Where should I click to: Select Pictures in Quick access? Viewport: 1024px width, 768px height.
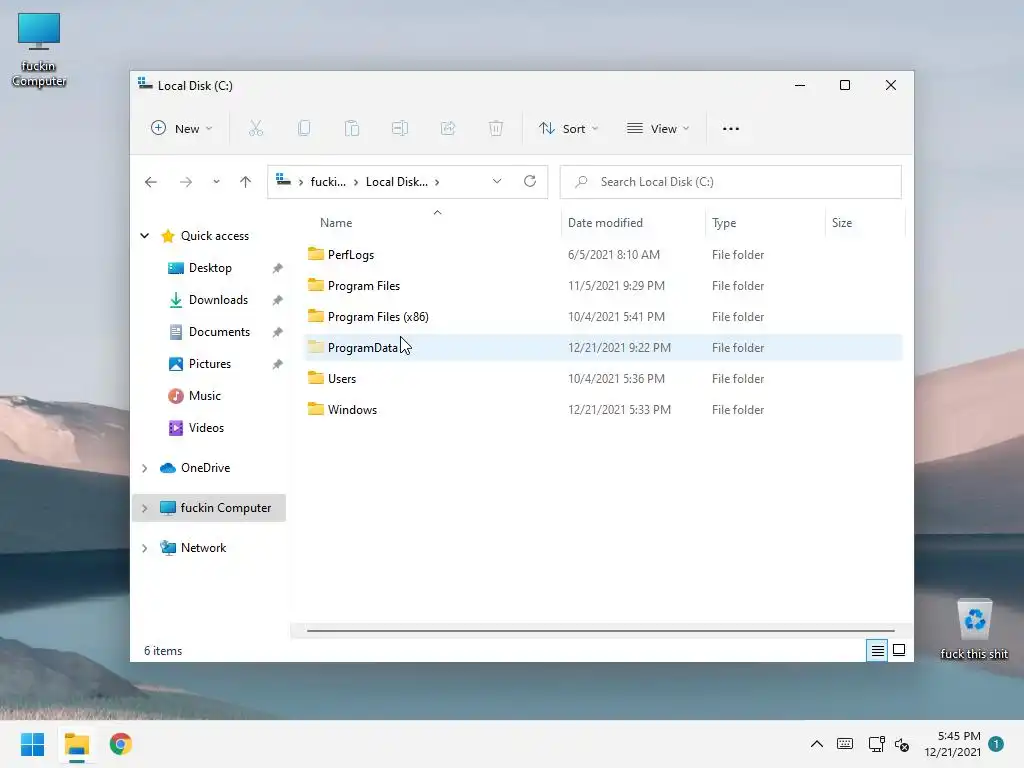point(209,364)
